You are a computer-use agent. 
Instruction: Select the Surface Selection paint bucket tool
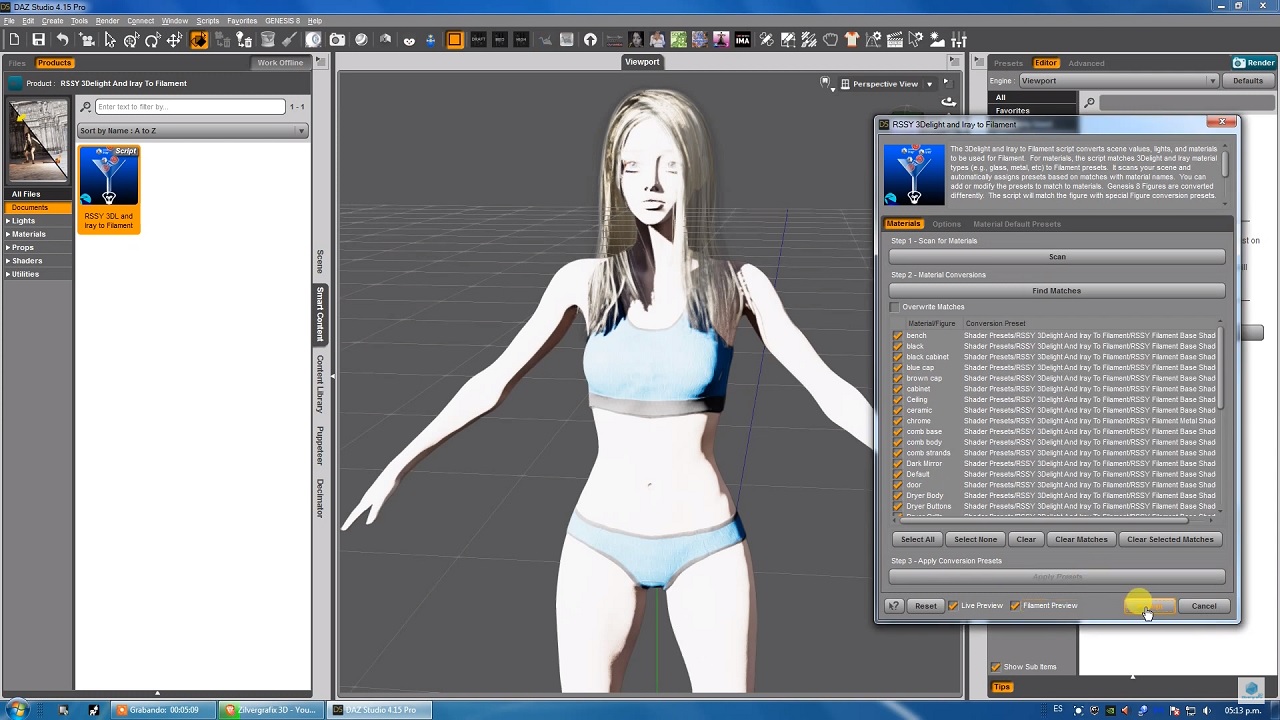point(267,40)
